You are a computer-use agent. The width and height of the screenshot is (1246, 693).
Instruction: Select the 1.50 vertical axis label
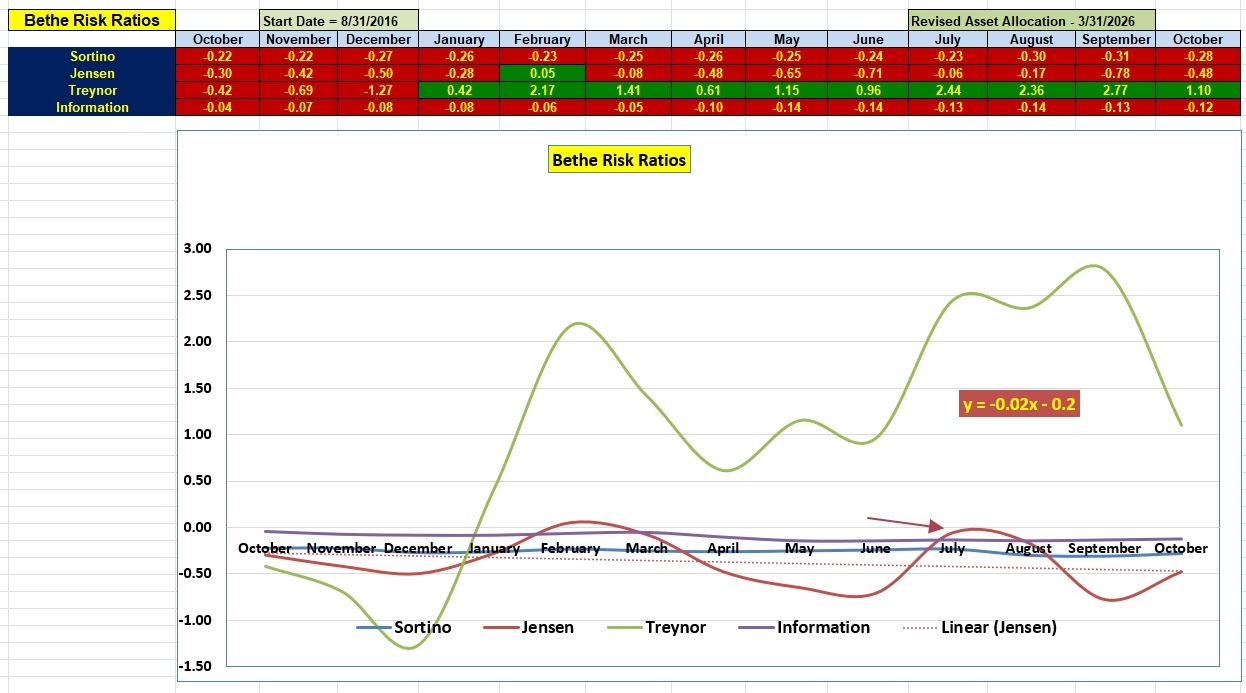pyautogui.click(x=197, y=388)
